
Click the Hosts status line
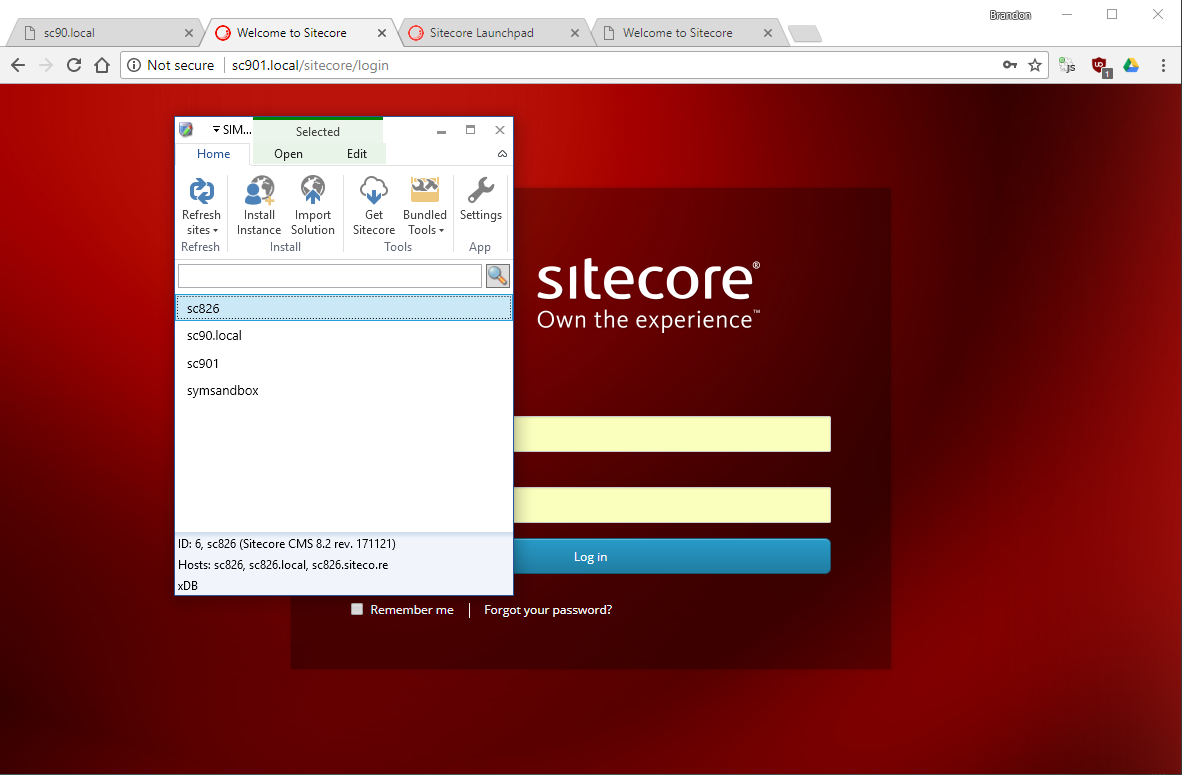[x=283, y=565]
